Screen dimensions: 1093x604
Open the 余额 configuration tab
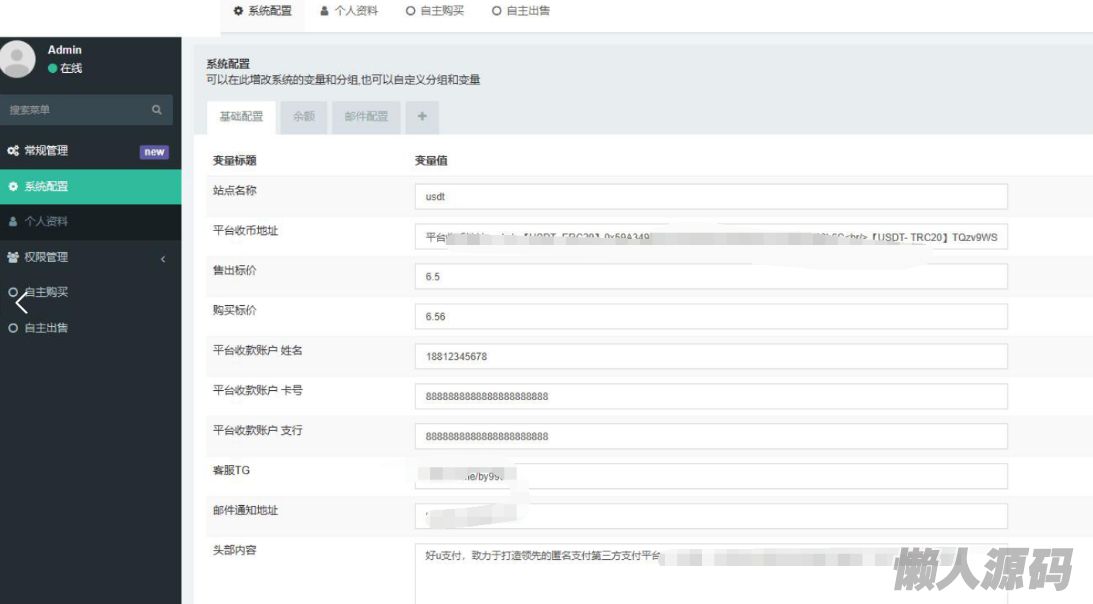click(x=303, y=117)
